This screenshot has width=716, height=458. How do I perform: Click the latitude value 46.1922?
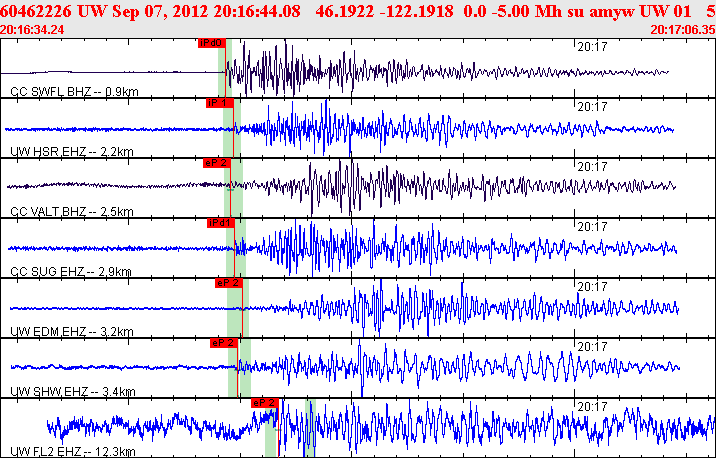point(345,11)
